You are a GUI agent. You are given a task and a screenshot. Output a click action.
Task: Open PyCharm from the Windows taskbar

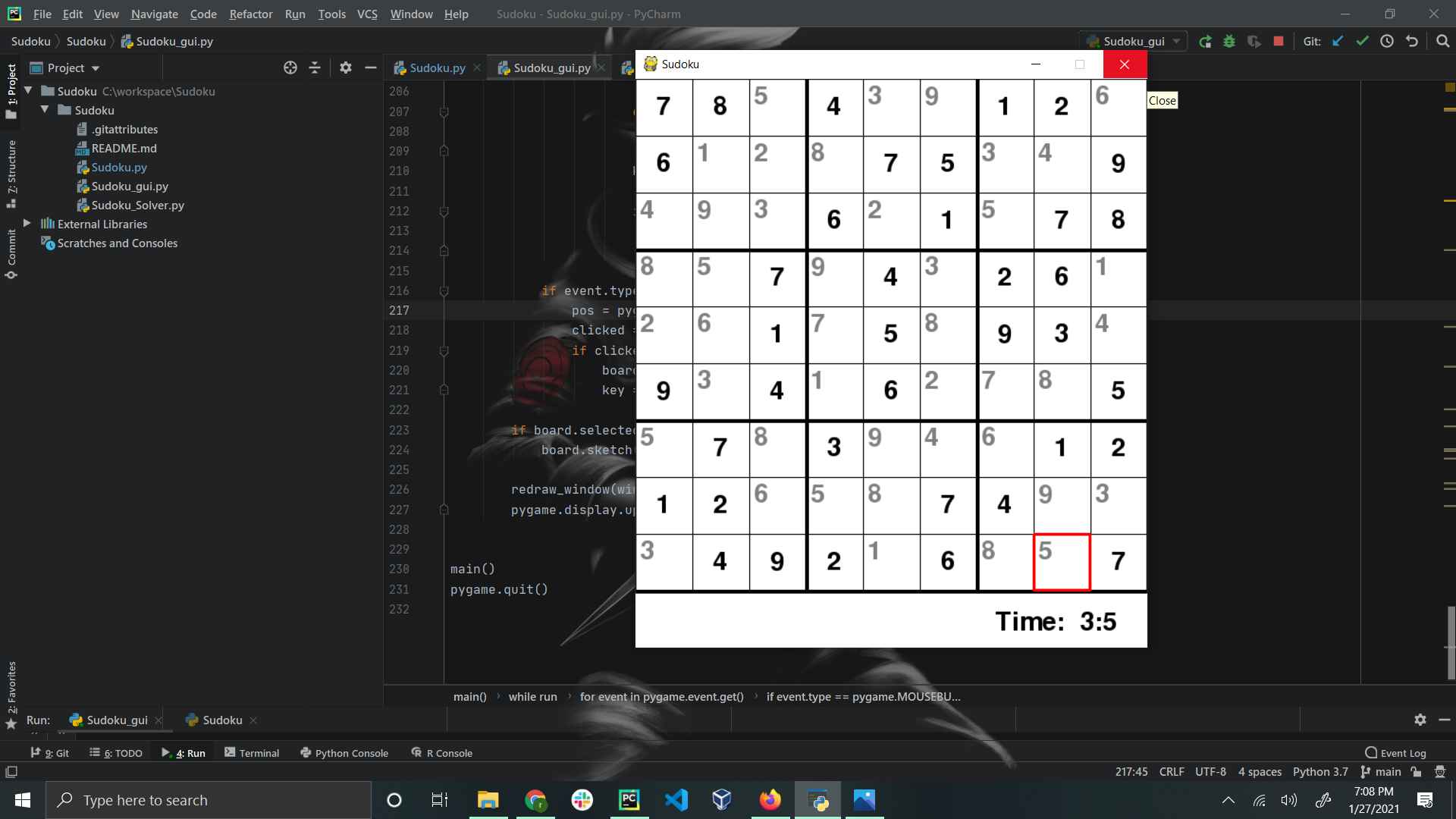pyautogui.click(x=629, y=800)
